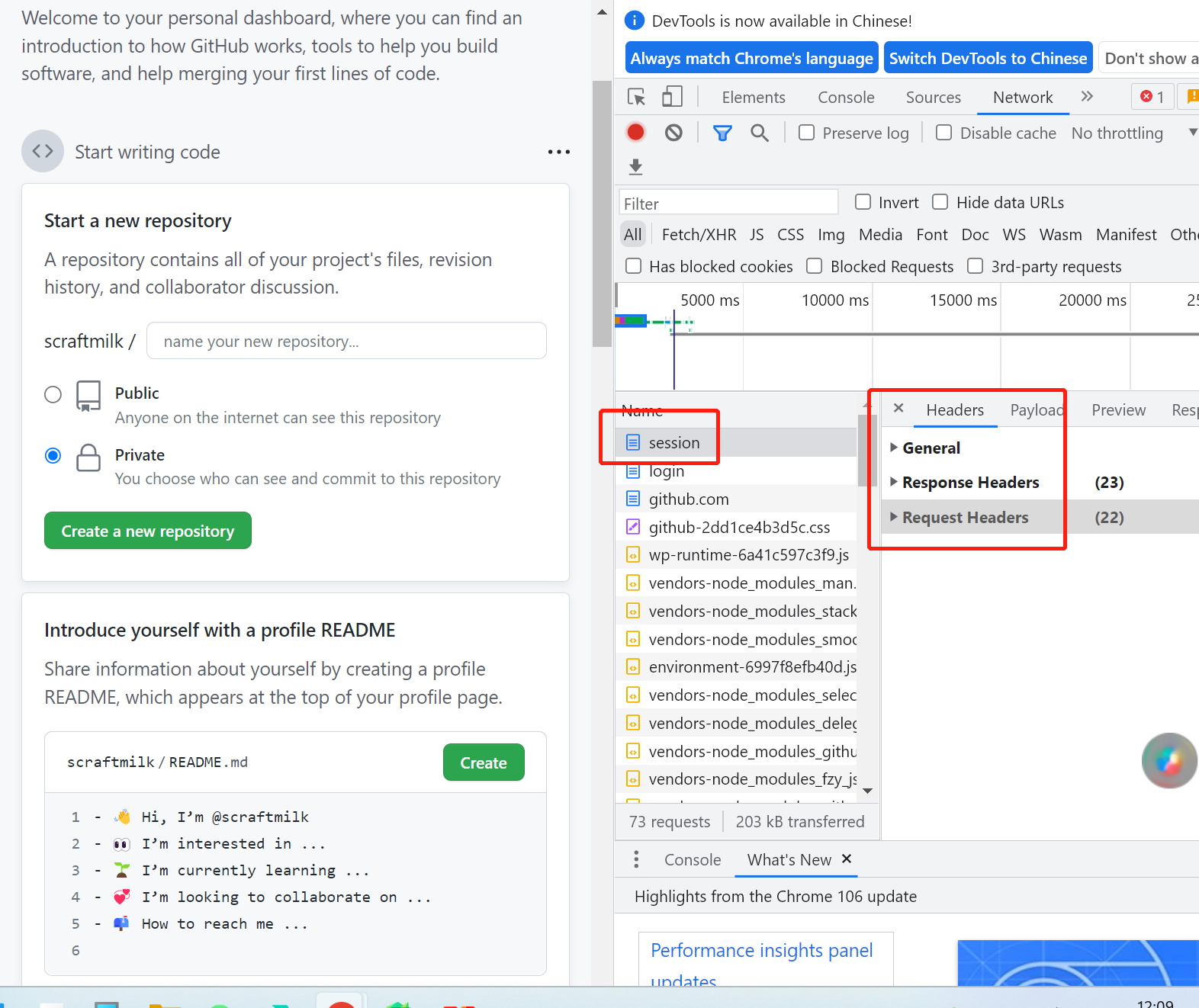Open network search magnifier
1199x1008 pixels.
tap(759, 133)
